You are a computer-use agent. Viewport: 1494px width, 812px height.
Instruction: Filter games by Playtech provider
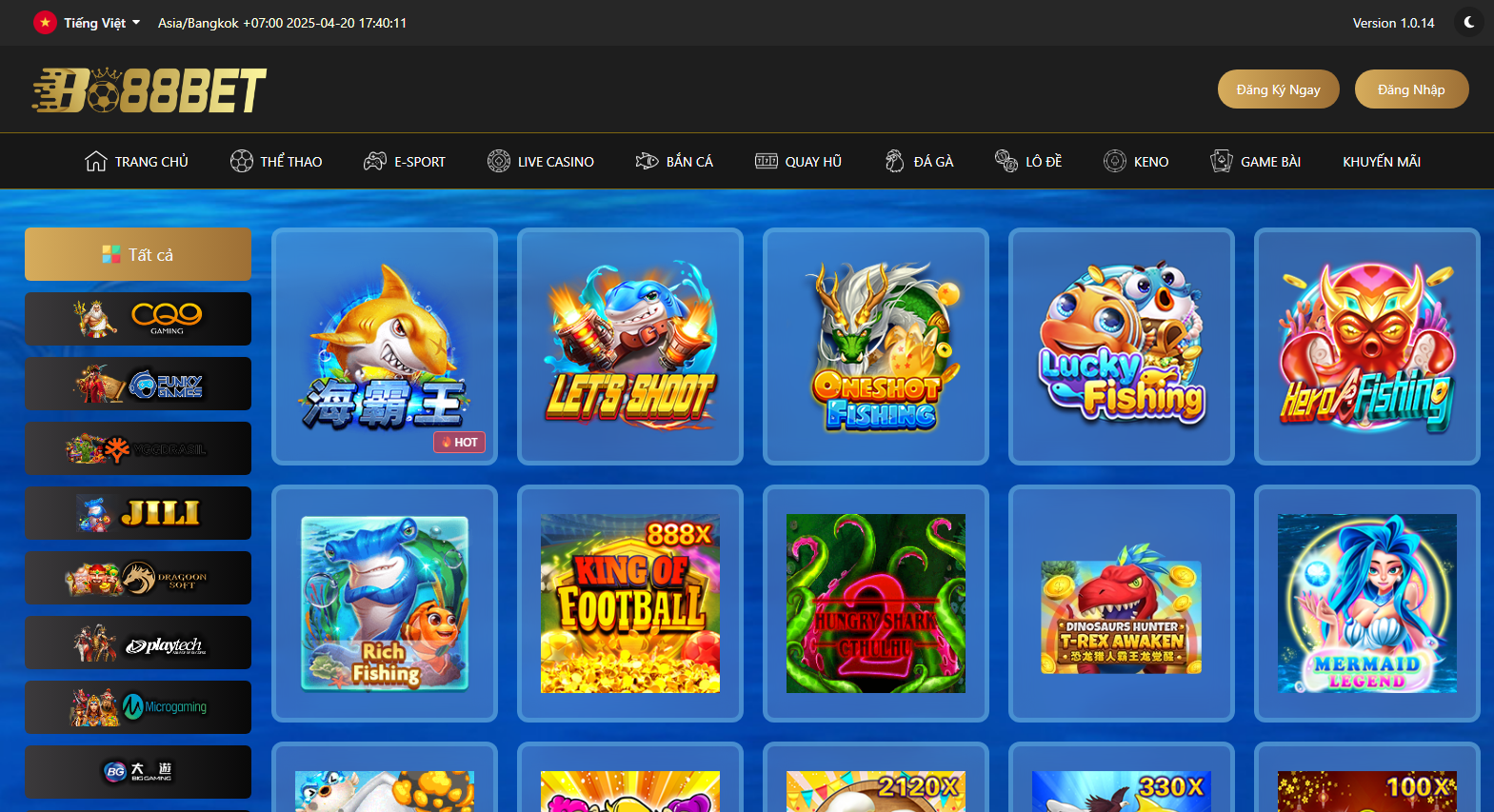[x=138, y=643]
